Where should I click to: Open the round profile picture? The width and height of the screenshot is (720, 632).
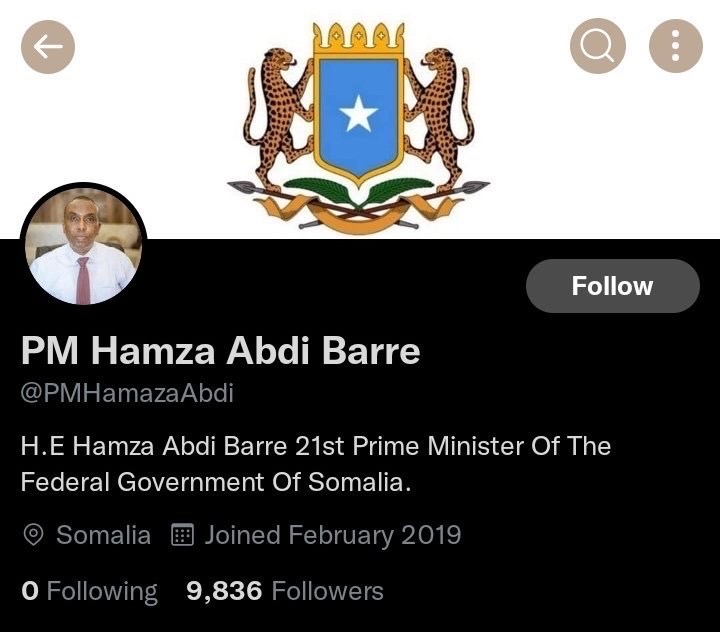(x=83, y=246)
